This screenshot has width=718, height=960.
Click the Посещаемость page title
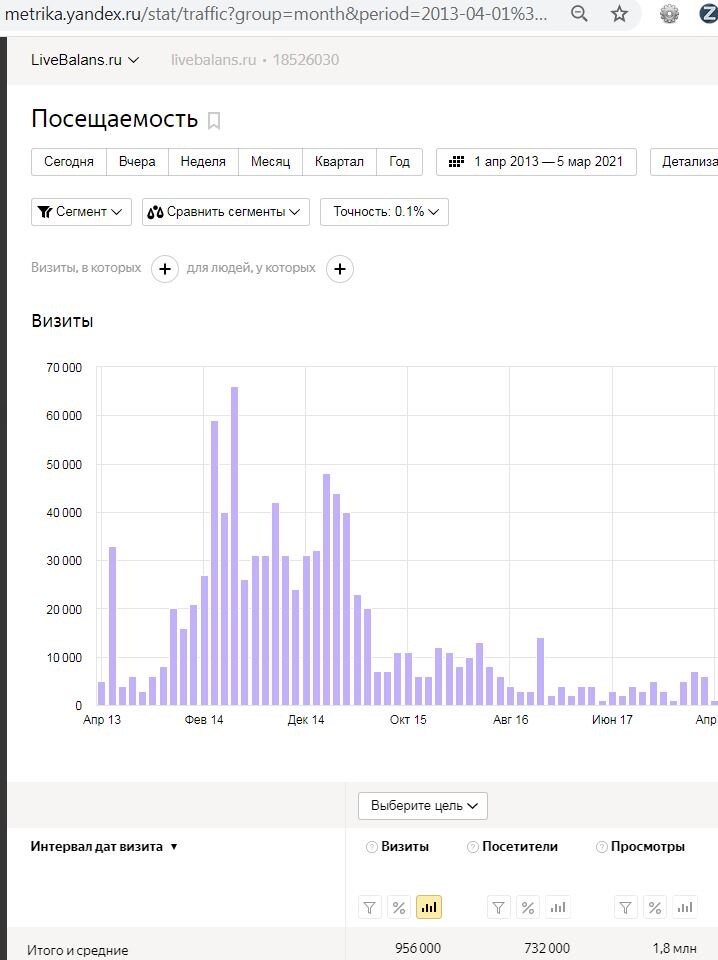(x=114, y=119)
